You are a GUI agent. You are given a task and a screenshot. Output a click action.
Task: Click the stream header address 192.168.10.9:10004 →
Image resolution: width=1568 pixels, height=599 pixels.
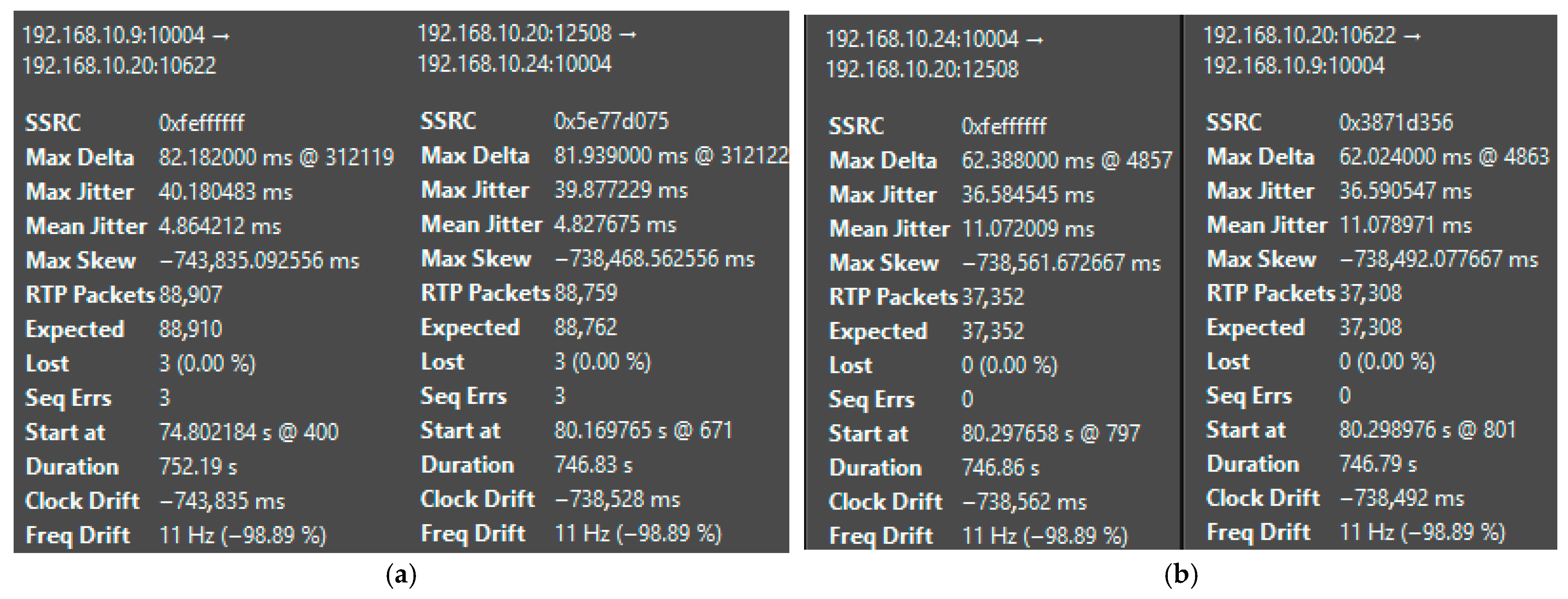[x=126, y=35]
